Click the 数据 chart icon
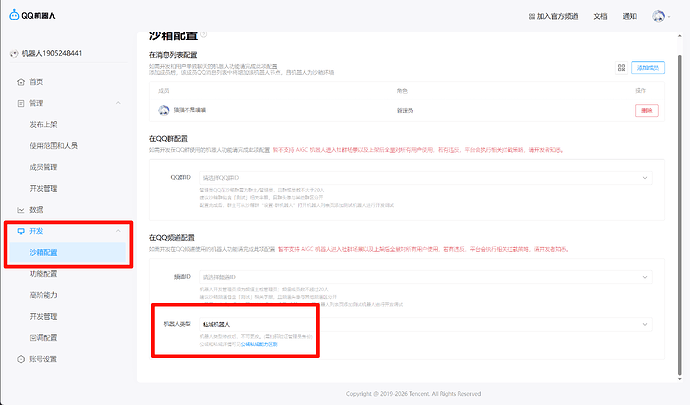This screenshot has width=690, height=405. click(x=21, y=210)
